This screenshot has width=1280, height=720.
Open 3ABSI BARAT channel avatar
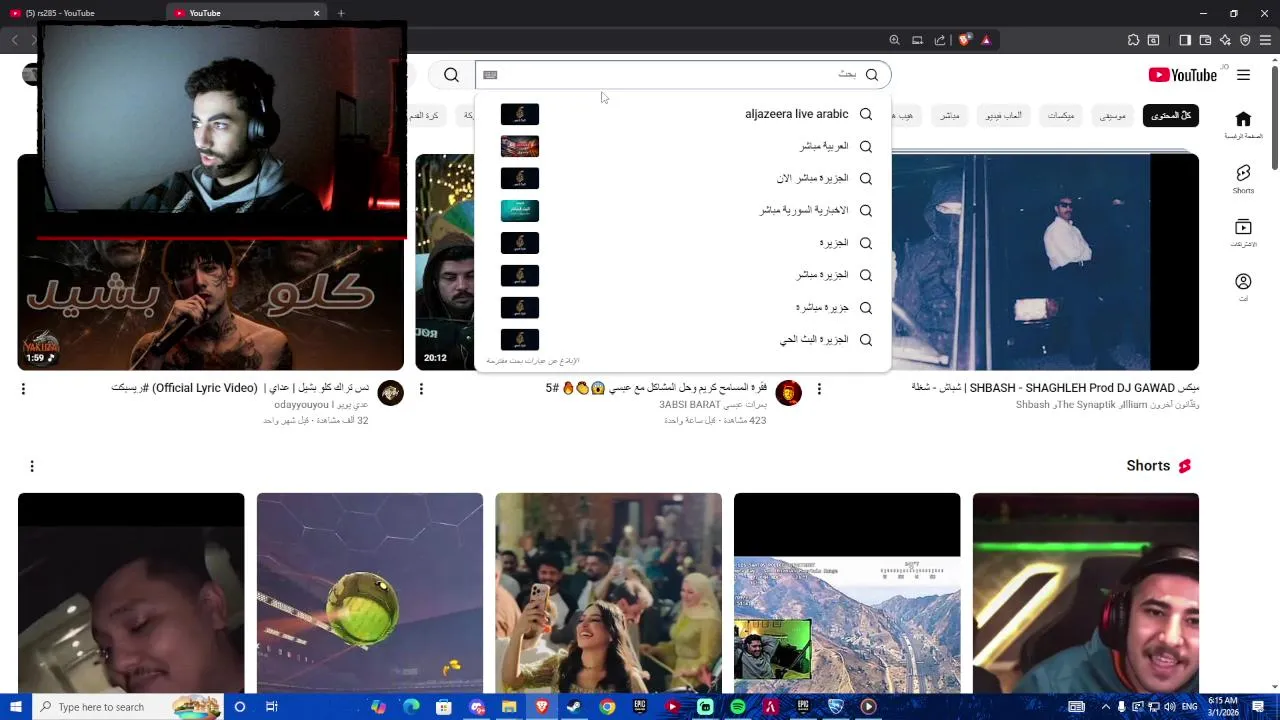tap(788, 392)
